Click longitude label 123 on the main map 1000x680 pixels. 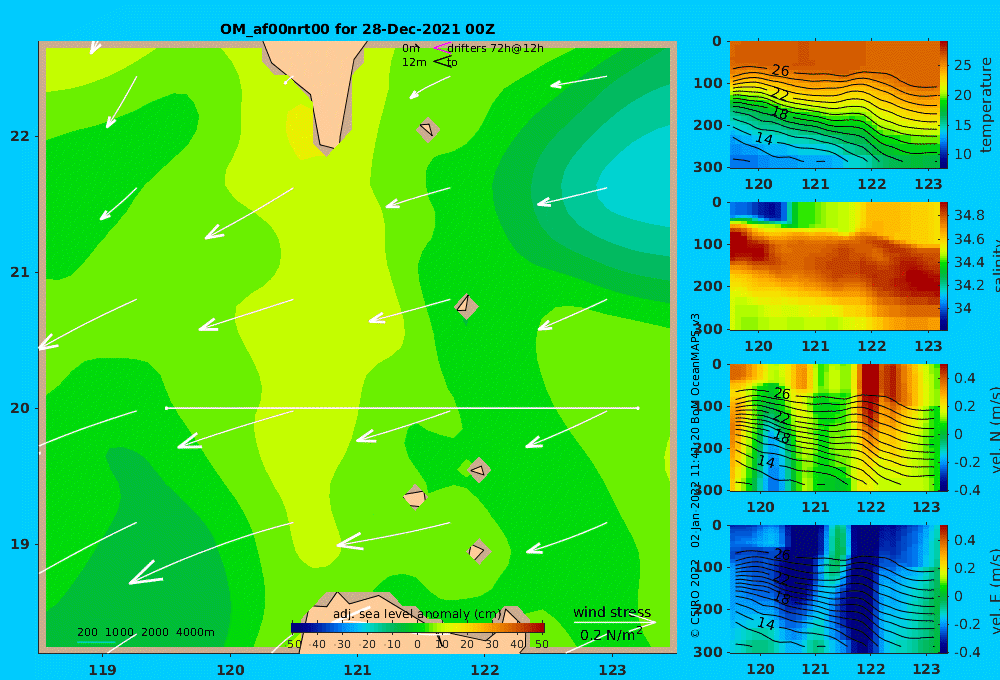[613, 670]
